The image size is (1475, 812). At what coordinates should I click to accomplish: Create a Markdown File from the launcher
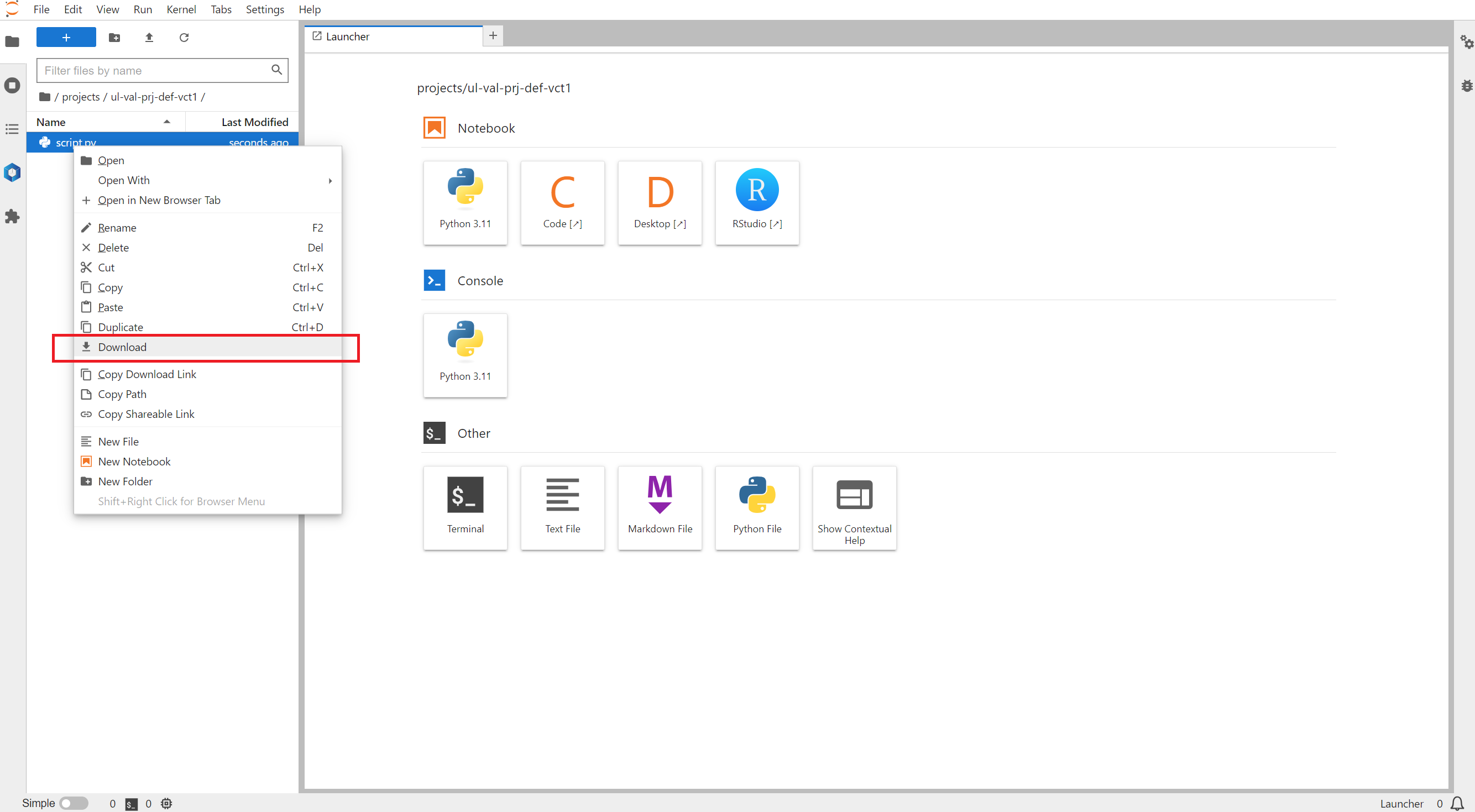[660, 507]
